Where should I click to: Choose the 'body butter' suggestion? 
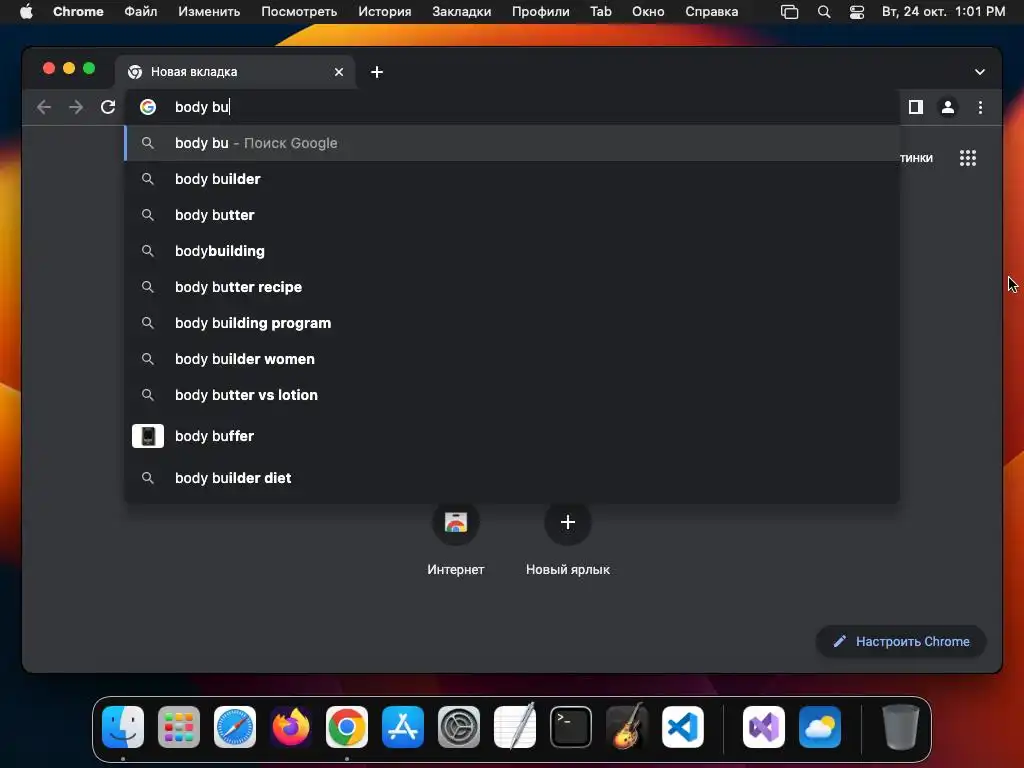[x=512, y=215]
